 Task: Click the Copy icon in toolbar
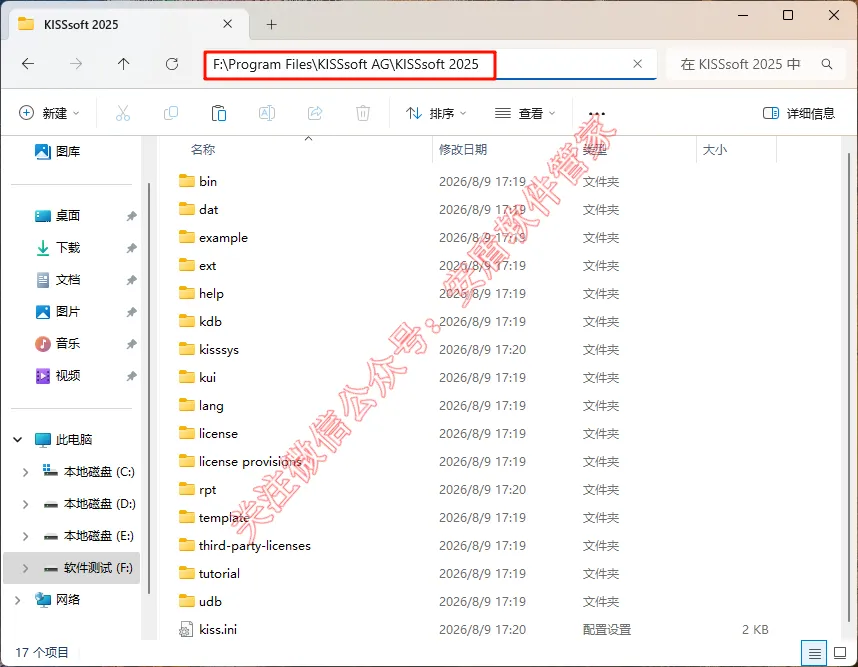tap(171, 113)
